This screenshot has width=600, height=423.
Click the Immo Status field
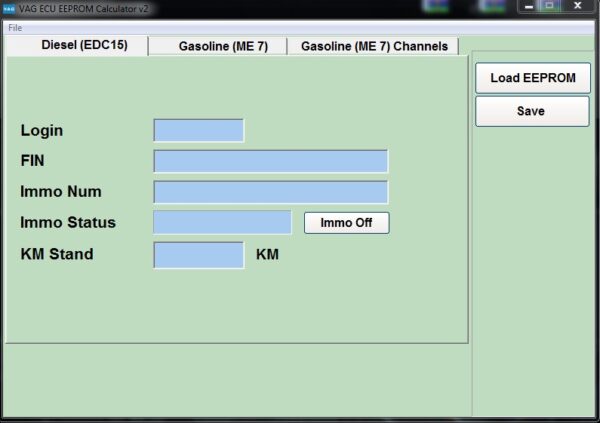pyautogui.click(x=222, y=222)
